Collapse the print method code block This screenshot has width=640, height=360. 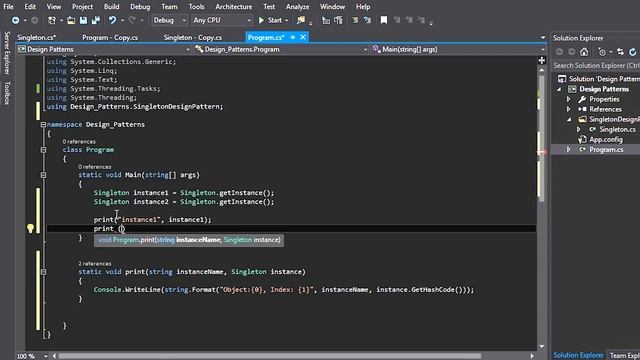43,272
